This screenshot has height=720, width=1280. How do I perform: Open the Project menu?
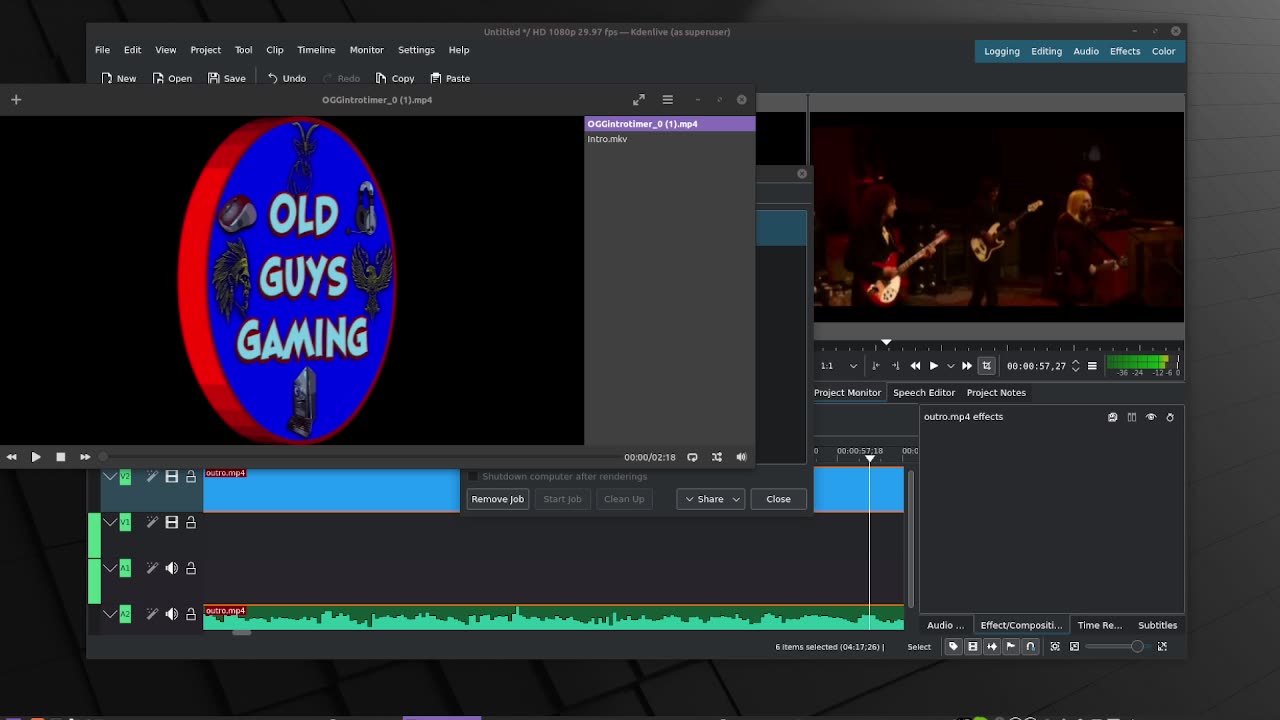point(205,50)
